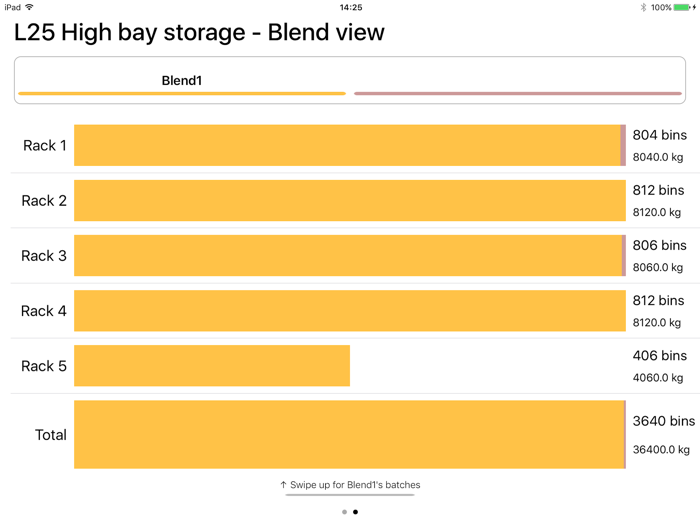Tap the first page indicator dot

pyautogui.click(x=344, y=512)
